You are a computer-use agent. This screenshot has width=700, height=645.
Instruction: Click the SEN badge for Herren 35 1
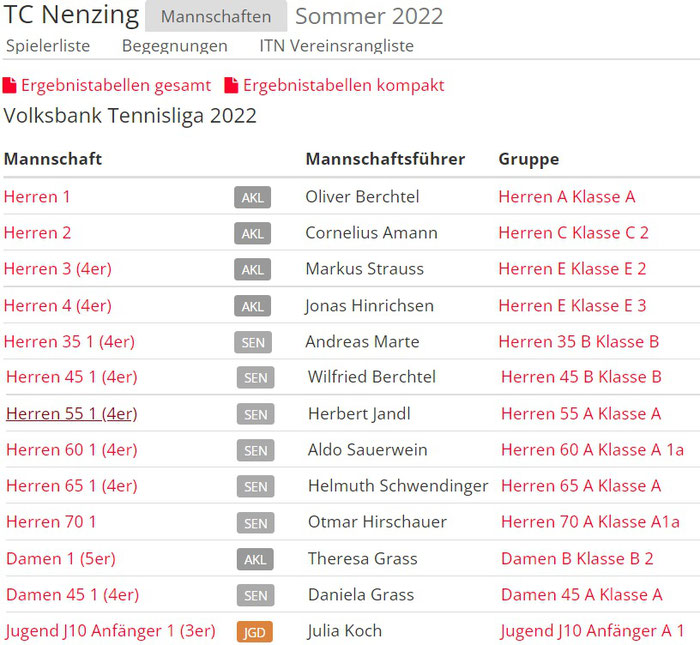[x=253, y=342]
